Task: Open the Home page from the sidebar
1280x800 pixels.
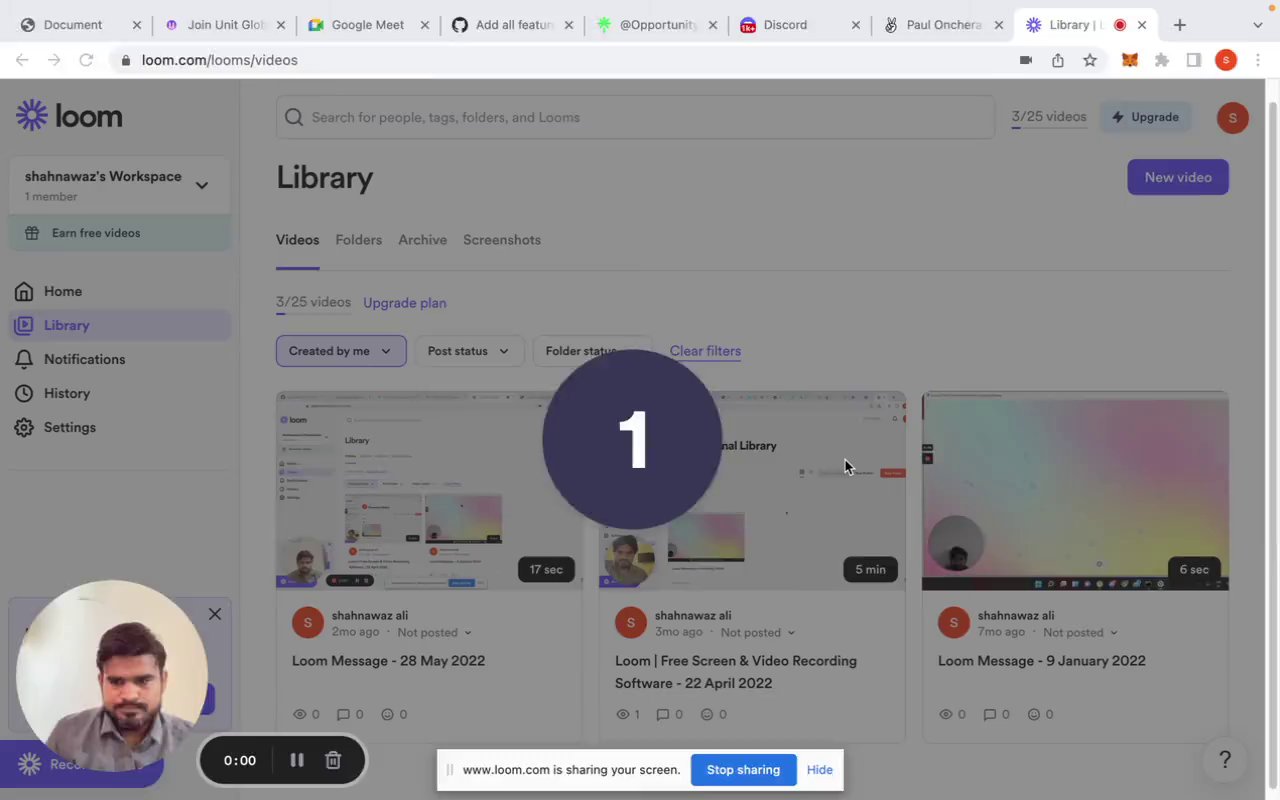Action: (x=63, y=291)
